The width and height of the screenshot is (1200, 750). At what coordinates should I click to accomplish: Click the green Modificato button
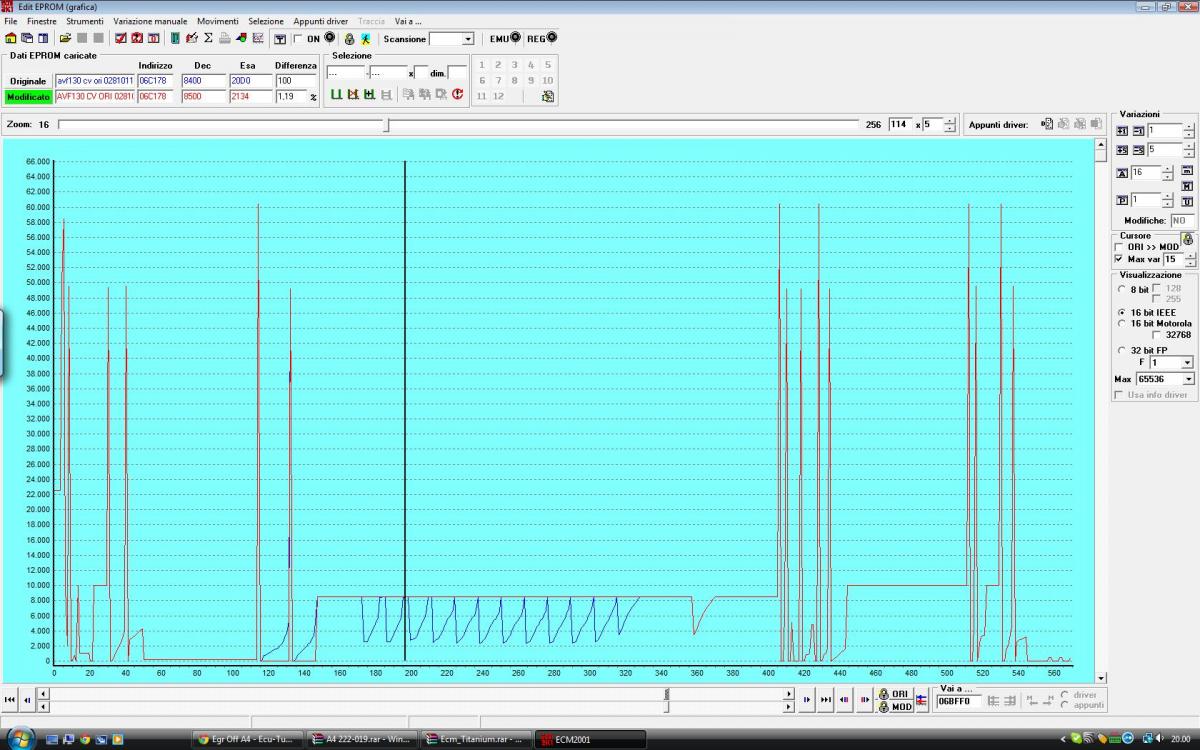pos(28,97)
